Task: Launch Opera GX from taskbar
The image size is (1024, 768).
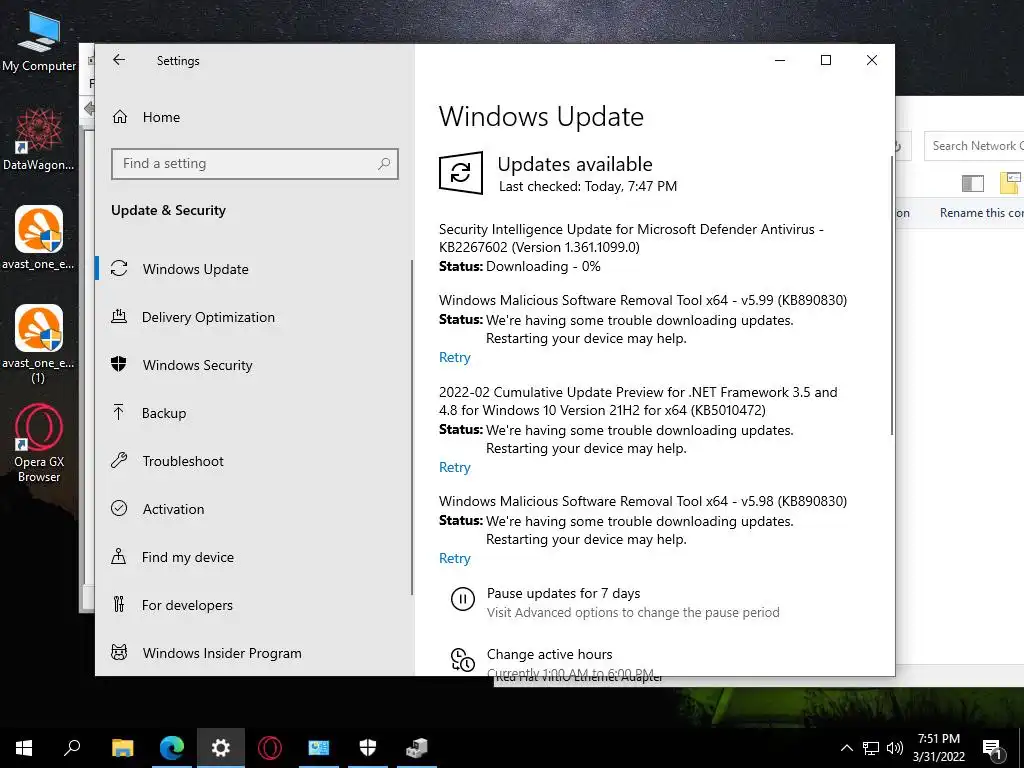Action: tap(270, 748)
